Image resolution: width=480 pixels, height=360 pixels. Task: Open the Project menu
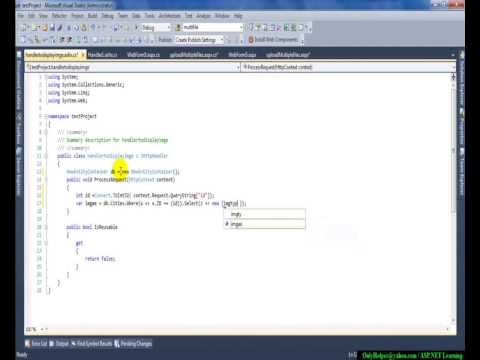pos(77,16)
